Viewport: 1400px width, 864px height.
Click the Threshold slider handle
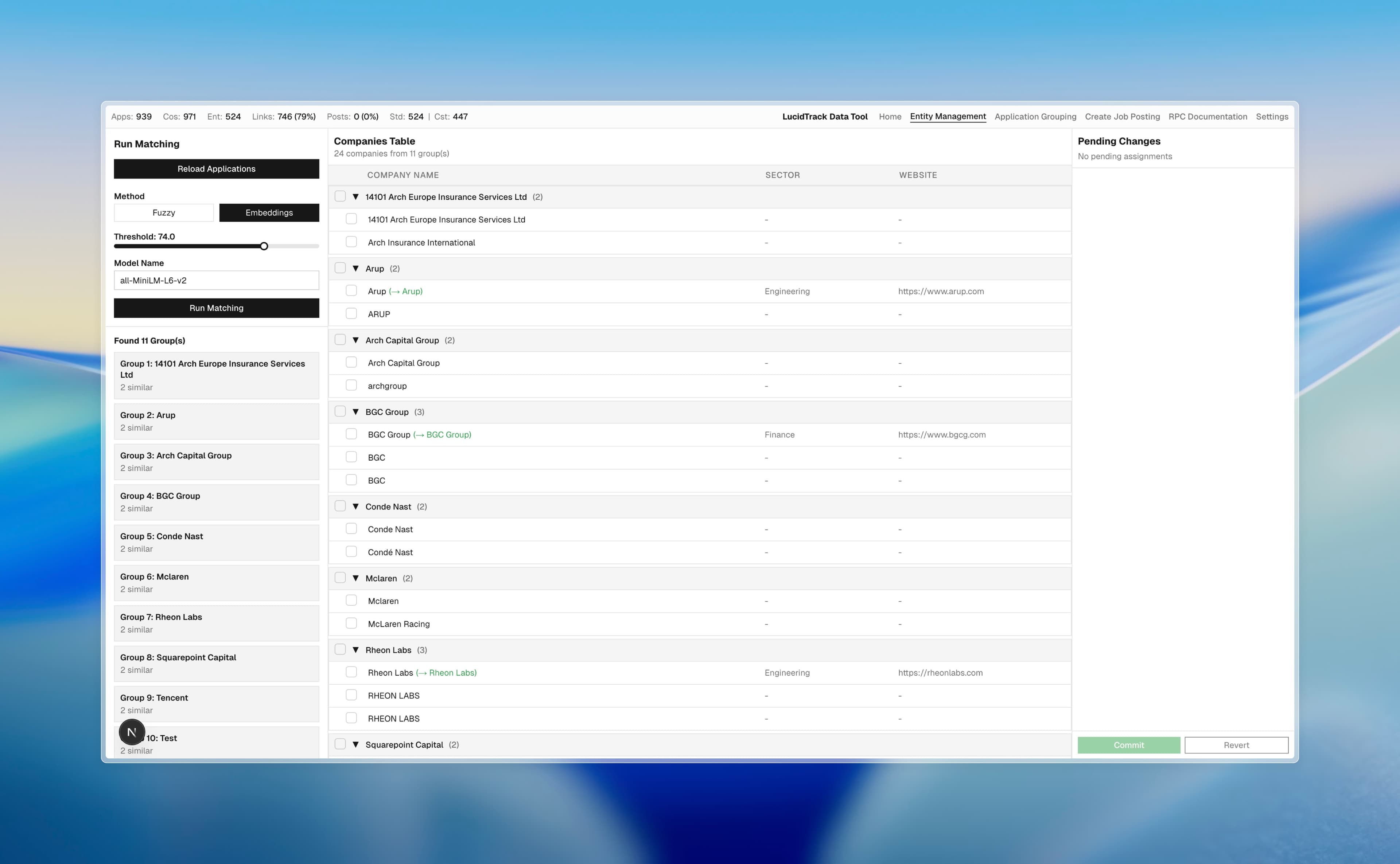[264, 246]
